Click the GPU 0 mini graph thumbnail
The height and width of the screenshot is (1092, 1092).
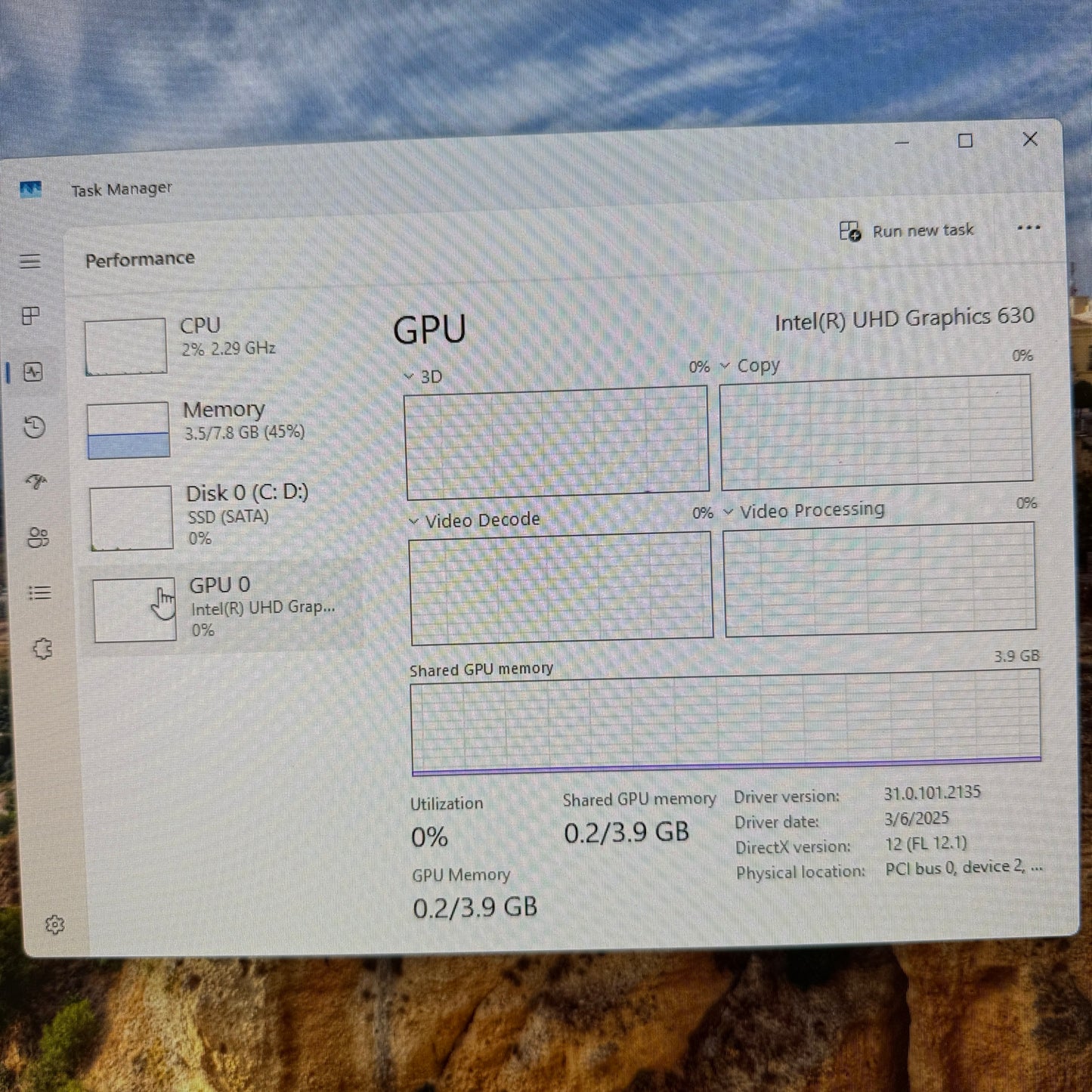pyautogui.click(x=135, y=610)
